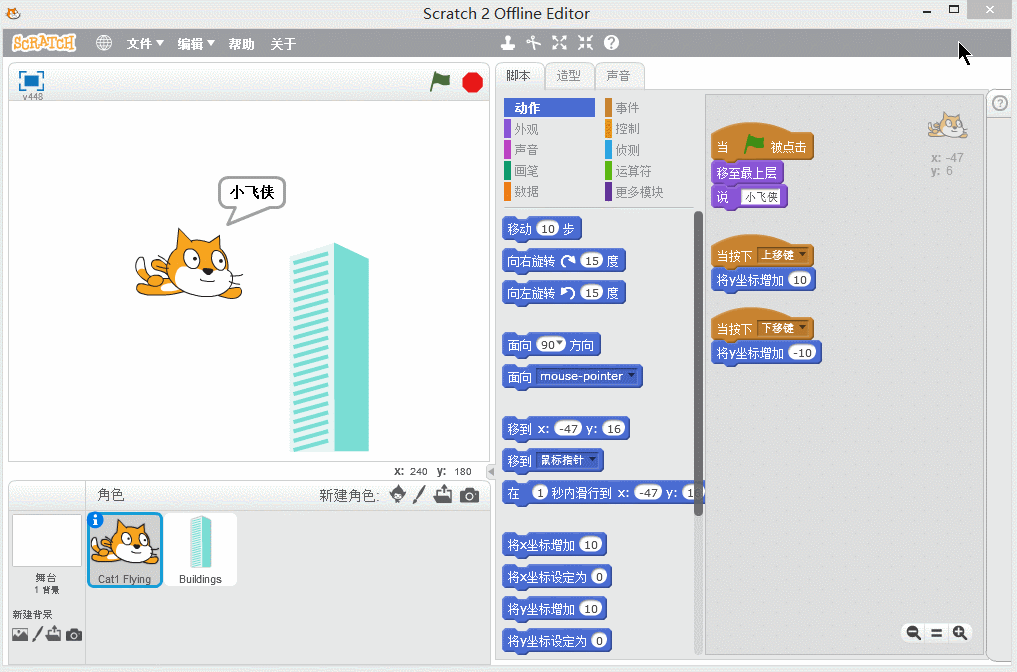Click the teal building on the stage
Image resolution: width=1017 pixels, height=672 pixels.
(329, 347)
